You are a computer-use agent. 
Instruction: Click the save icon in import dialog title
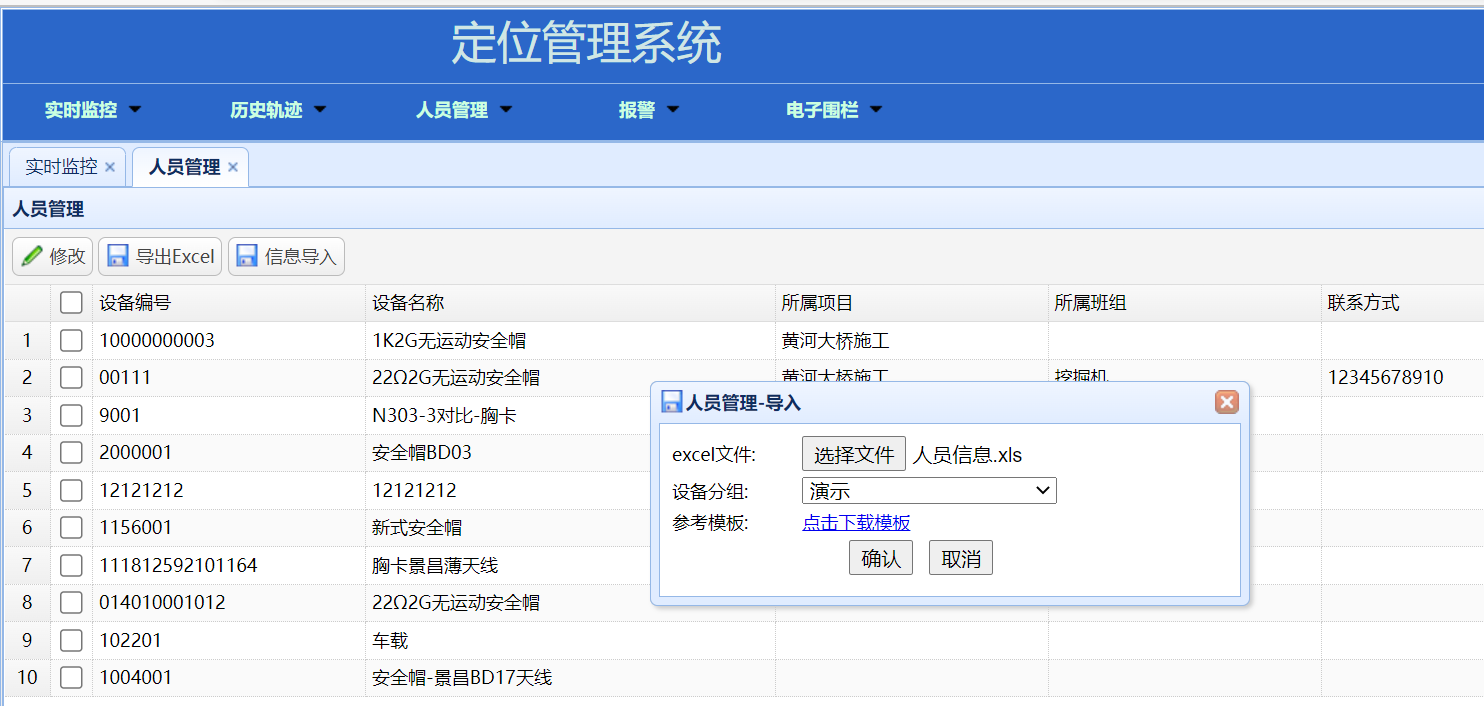(672, 403)
